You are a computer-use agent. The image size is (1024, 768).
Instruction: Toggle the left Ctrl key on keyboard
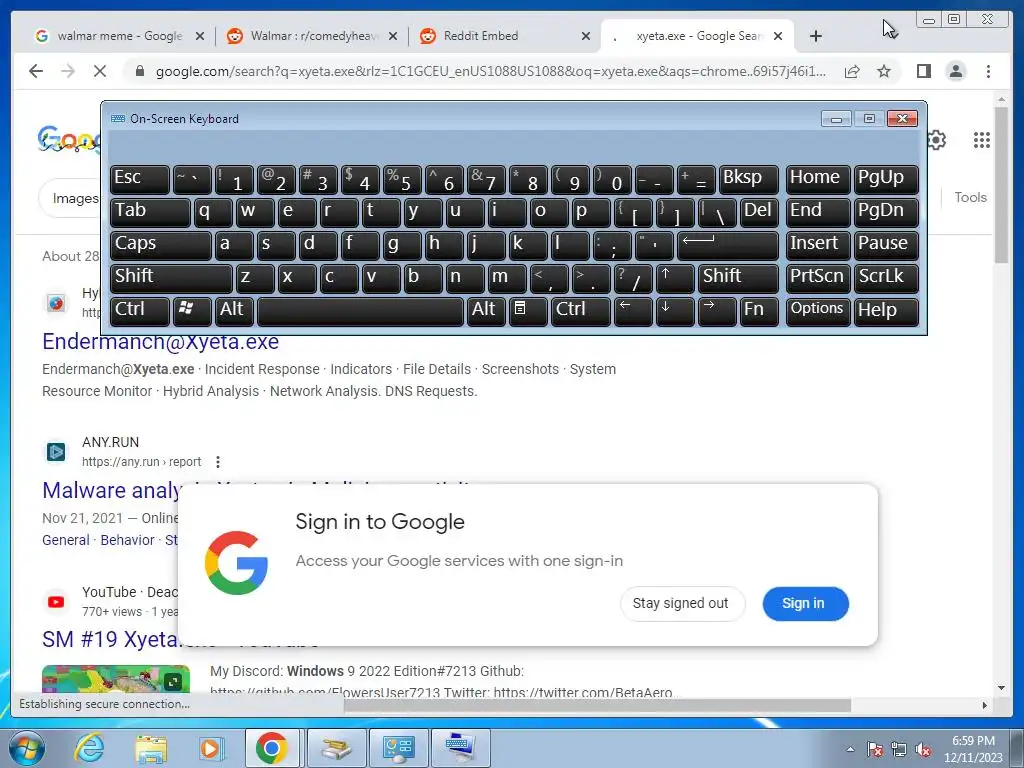click(x=140, y=310)
